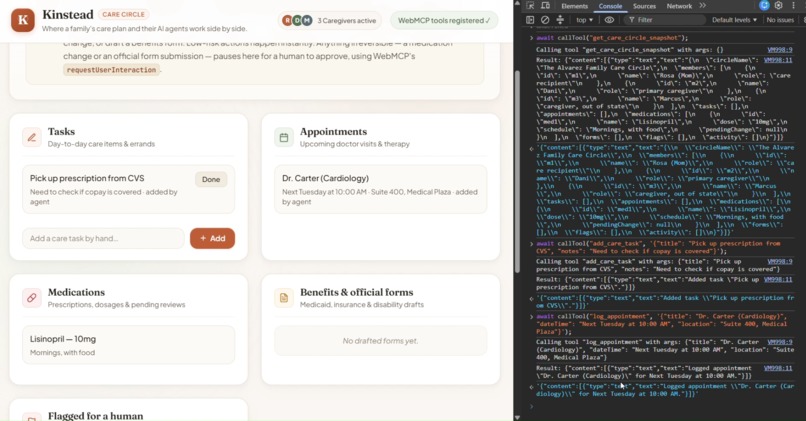The height and width of the screenshot is (421, 806).
Task: Click the Flagged for a human heading
Action: coord(96,415)
